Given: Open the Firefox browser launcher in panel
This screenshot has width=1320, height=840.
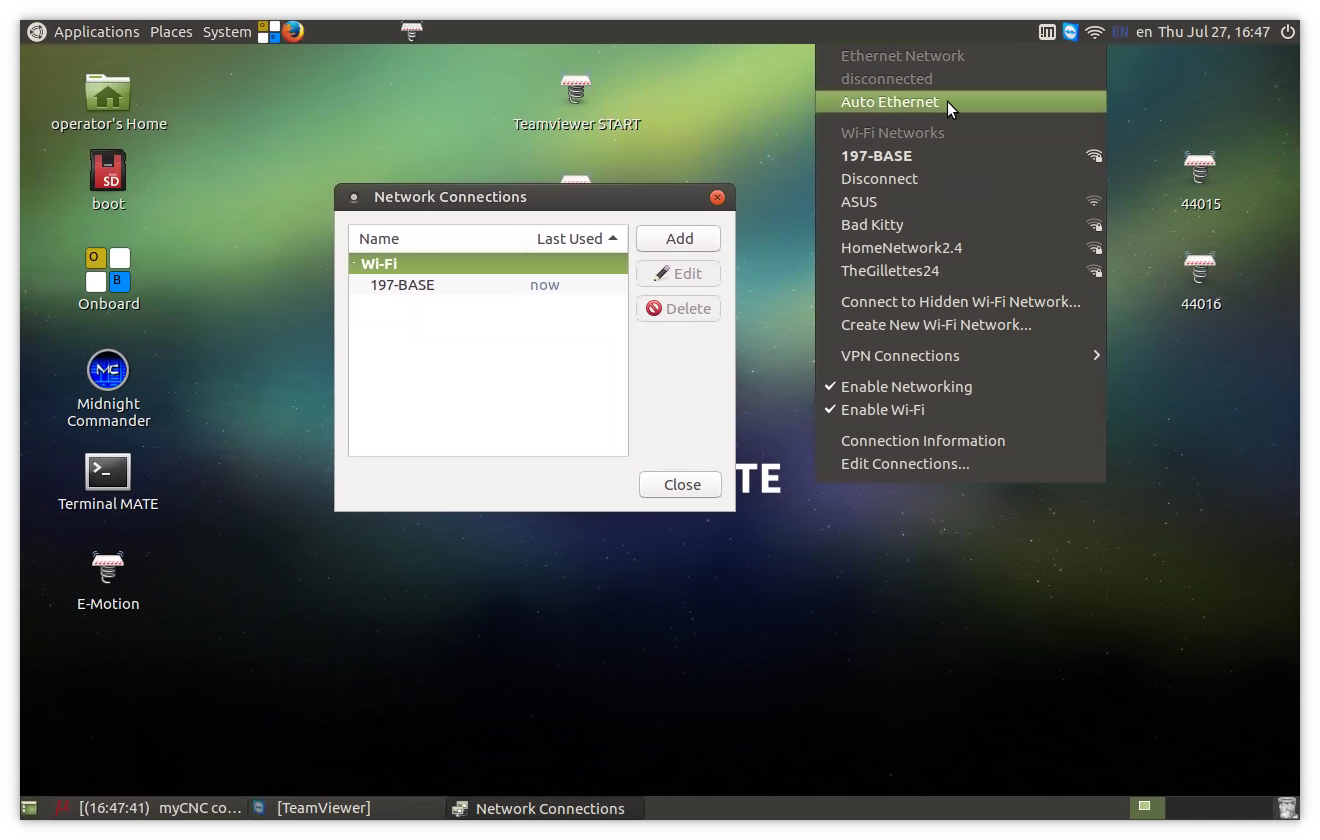Looking at the screenshot, I should coord(293,31).
